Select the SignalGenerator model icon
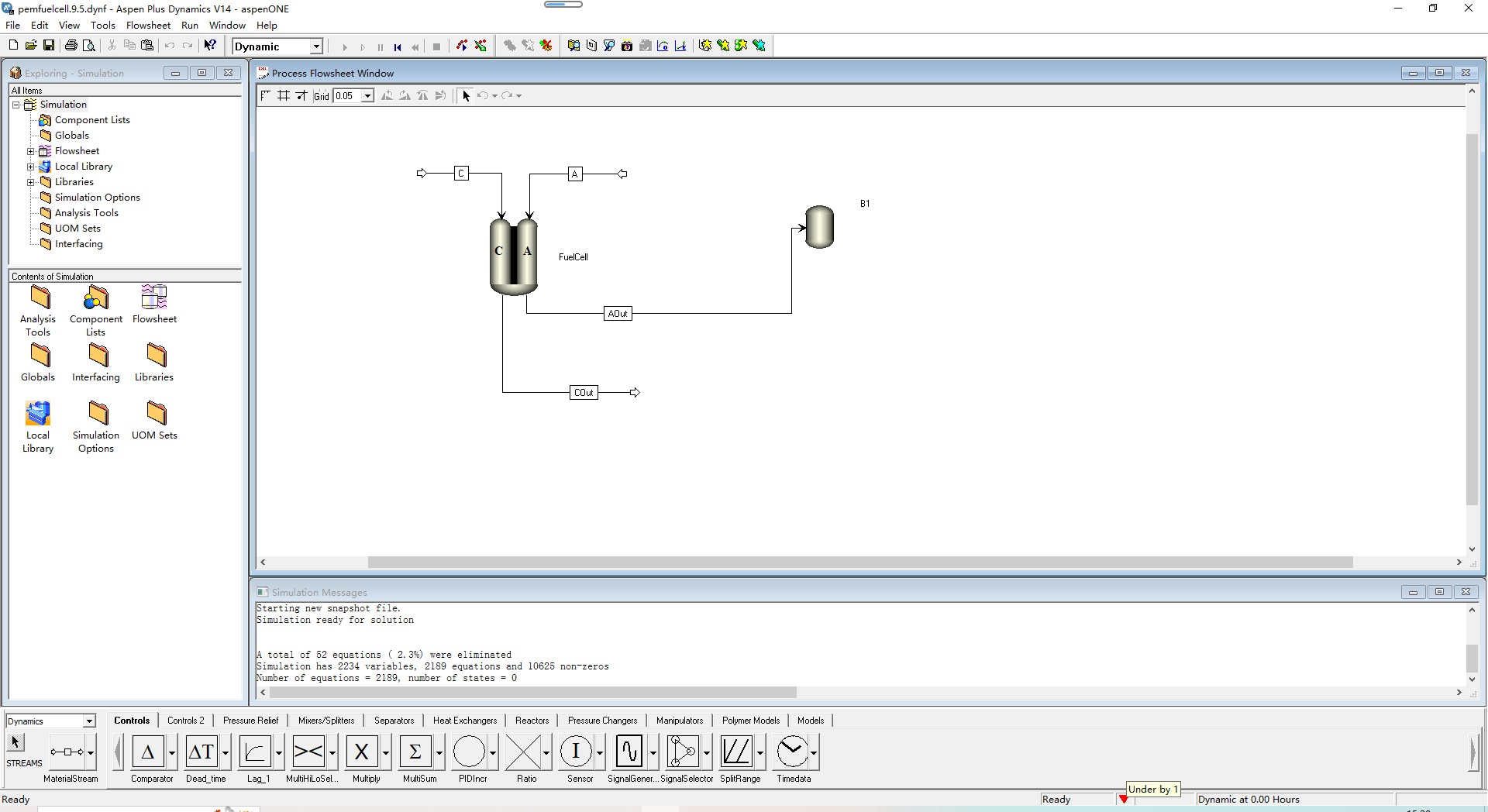 pyautogui.click(x=629, y=752)
